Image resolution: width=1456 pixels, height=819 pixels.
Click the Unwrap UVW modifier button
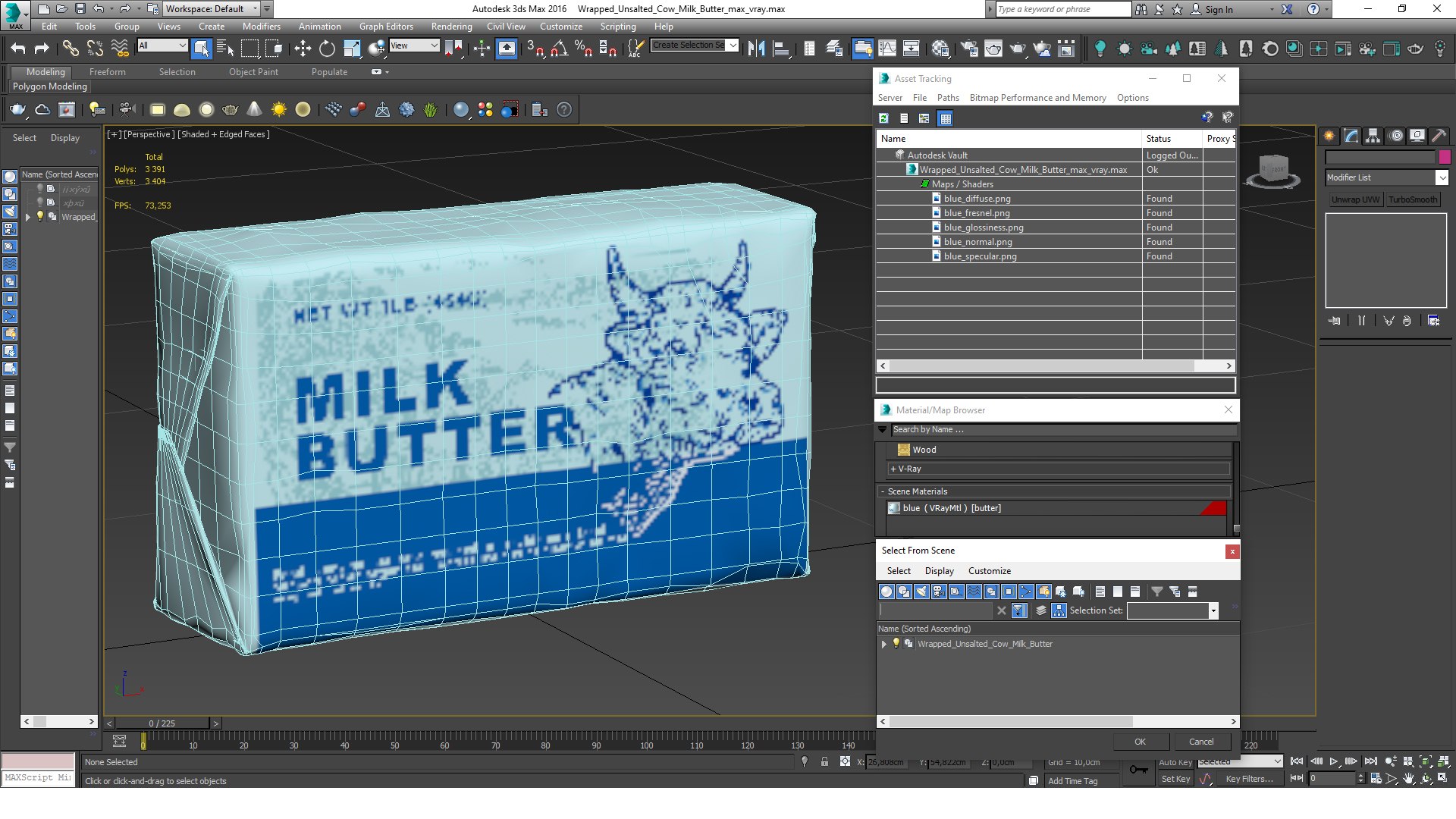1356,199
